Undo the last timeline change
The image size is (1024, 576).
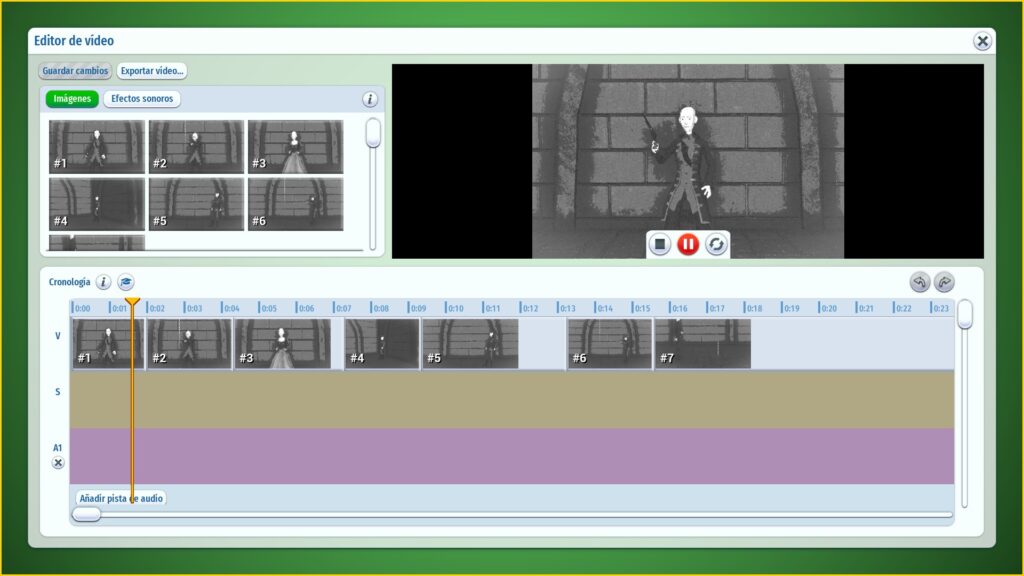click(x=920, y=282)
